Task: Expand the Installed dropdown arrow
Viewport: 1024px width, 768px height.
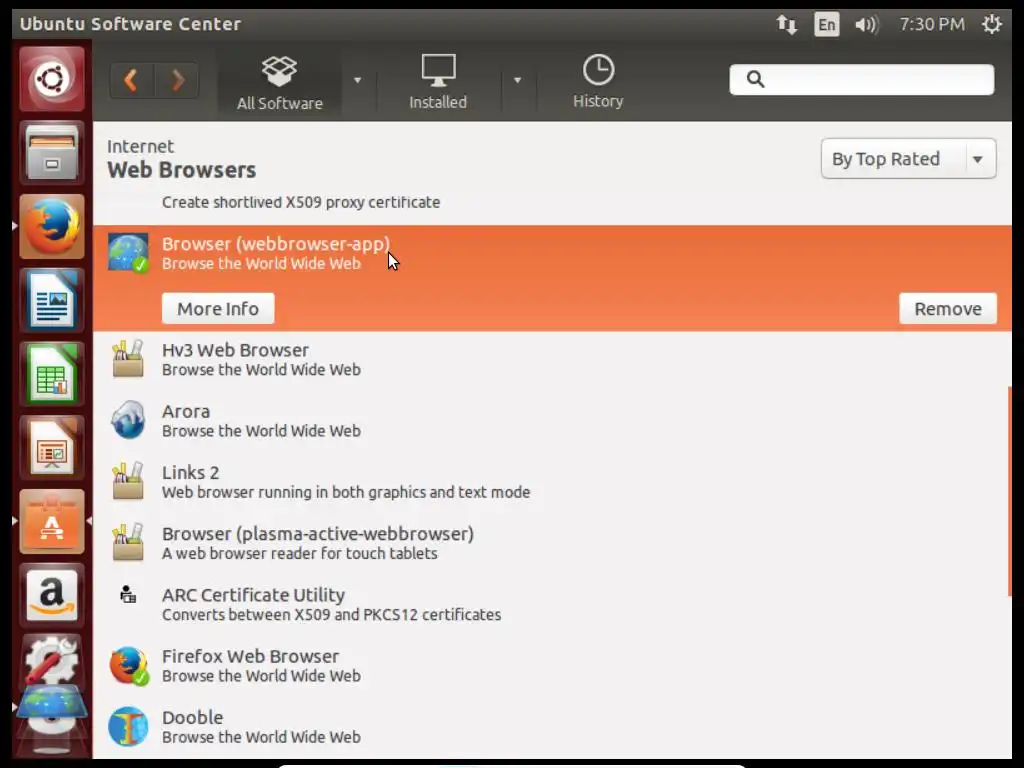Action: click(x=517, y=80)
